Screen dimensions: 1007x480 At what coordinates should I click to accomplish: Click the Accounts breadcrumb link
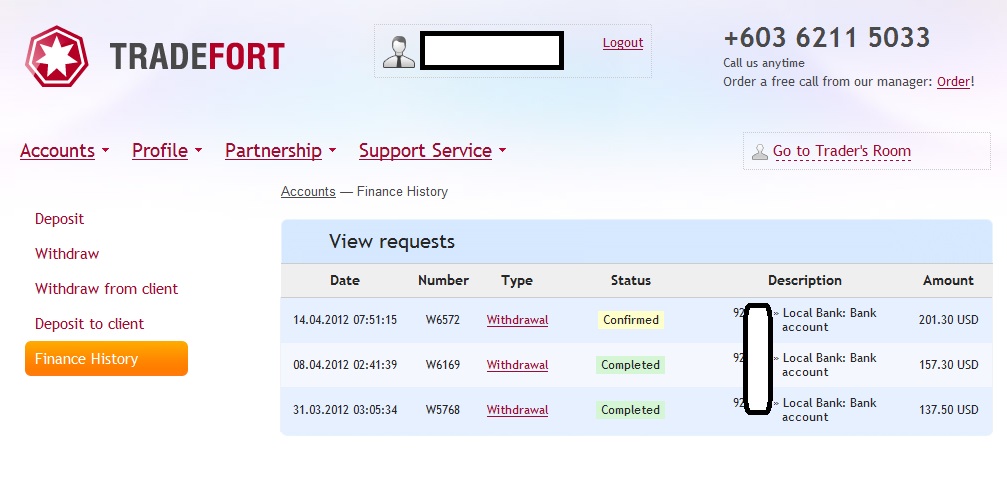tap(308, 192)
